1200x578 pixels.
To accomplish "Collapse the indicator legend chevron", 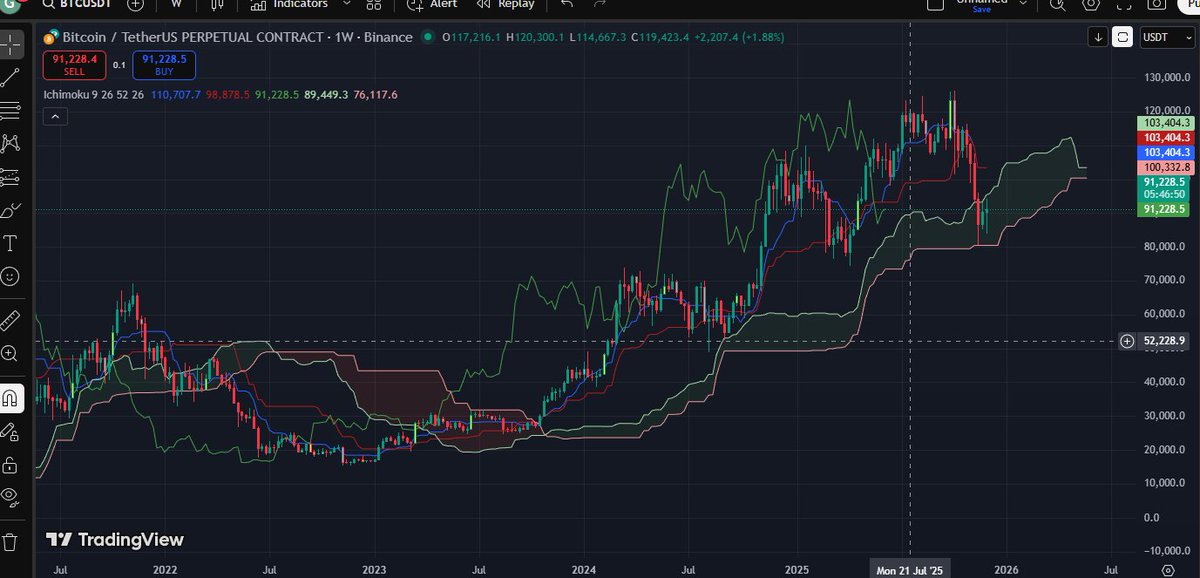I will click(x=54, y=117).
